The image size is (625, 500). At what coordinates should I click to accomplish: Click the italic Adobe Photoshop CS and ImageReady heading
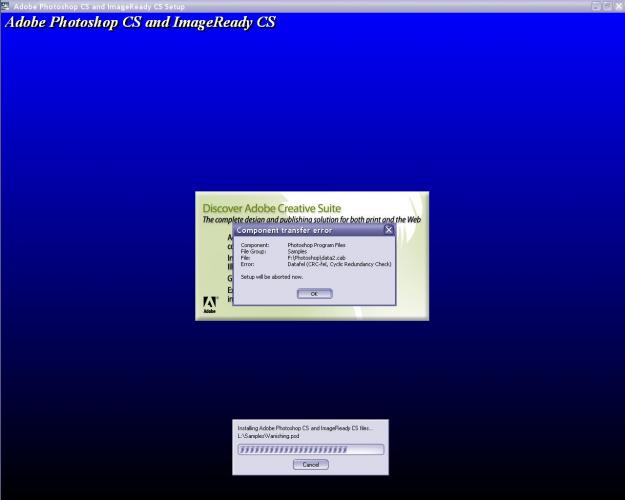point(141,22)
